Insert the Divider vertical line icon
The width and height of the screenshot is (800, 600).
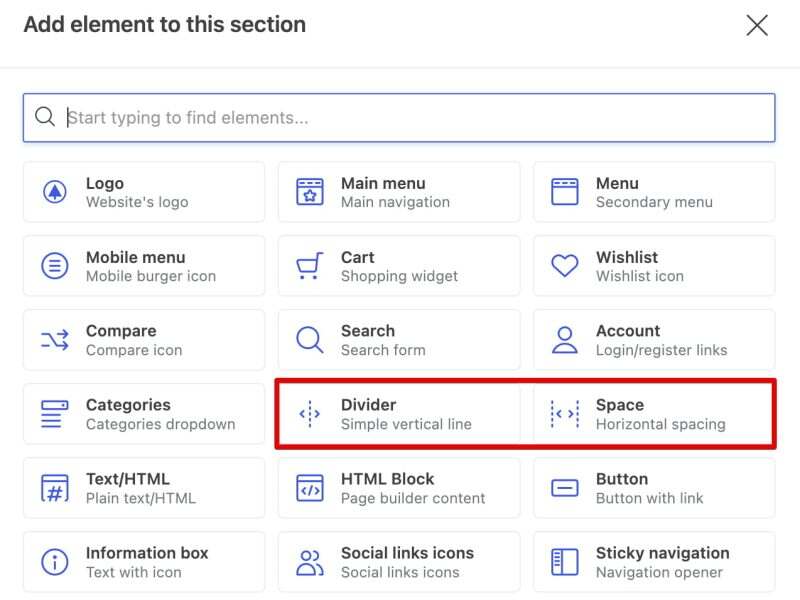click(310, 414)
